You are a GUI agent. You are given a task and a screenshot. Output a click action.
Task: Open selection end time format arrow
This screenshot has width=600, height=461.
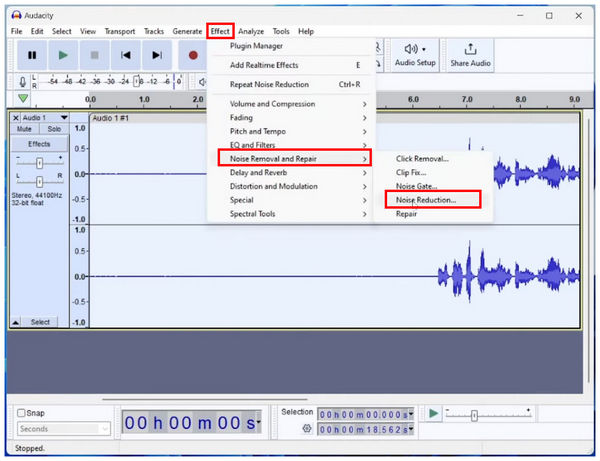coord(411,429)
